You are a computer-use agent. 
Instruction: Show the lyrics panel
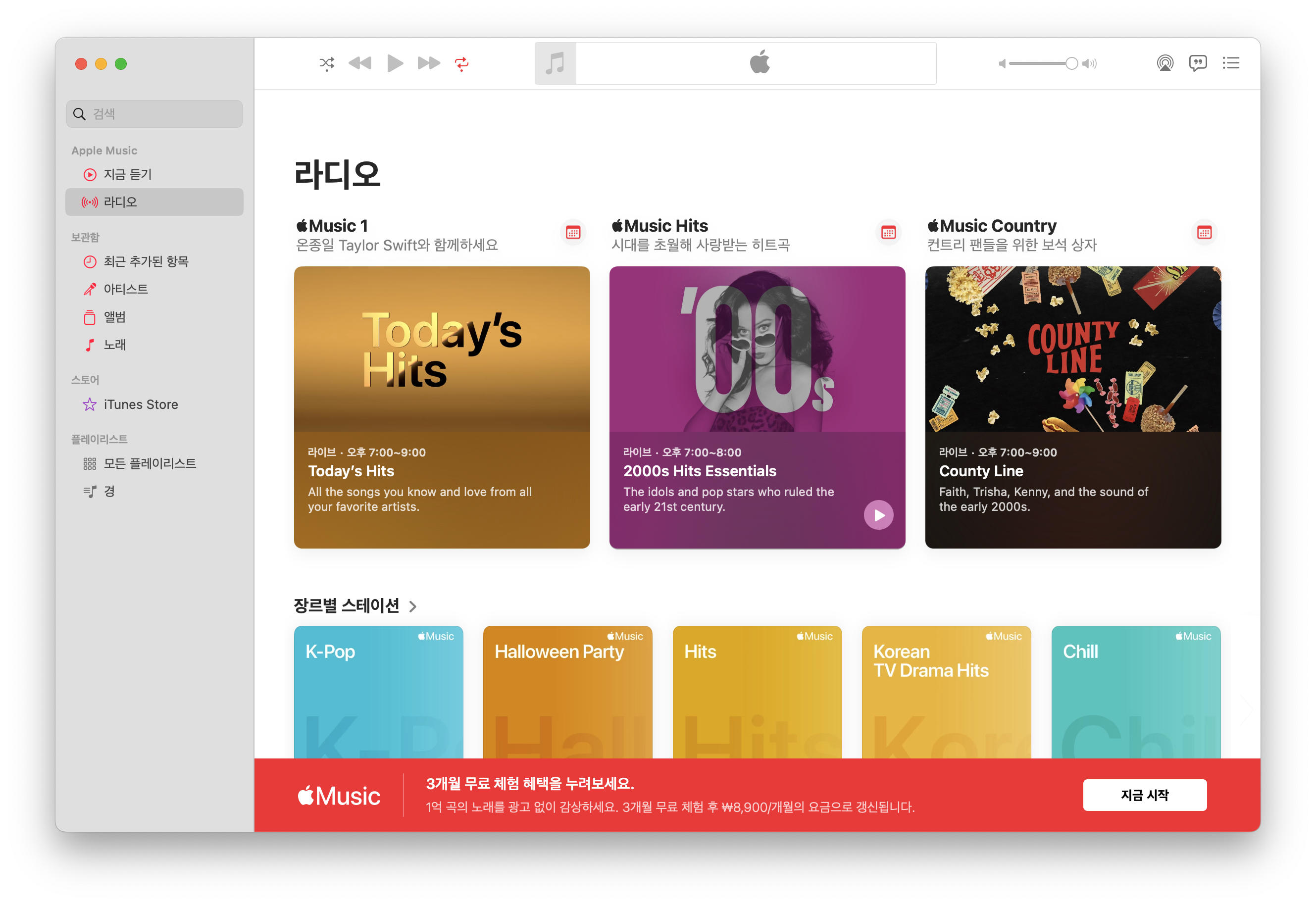(x=1198, y=63)
